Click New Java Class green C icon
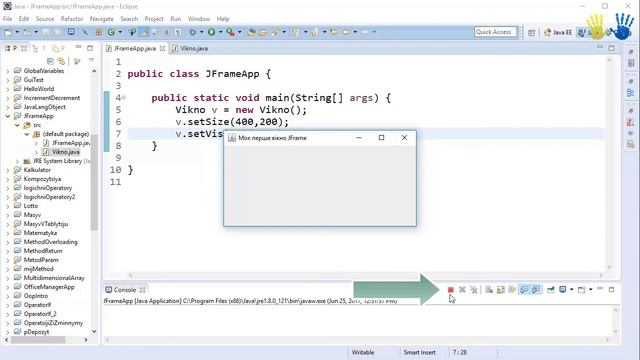Image resolution: width=640 pixels, height=360 pixels. coord(111,32)
